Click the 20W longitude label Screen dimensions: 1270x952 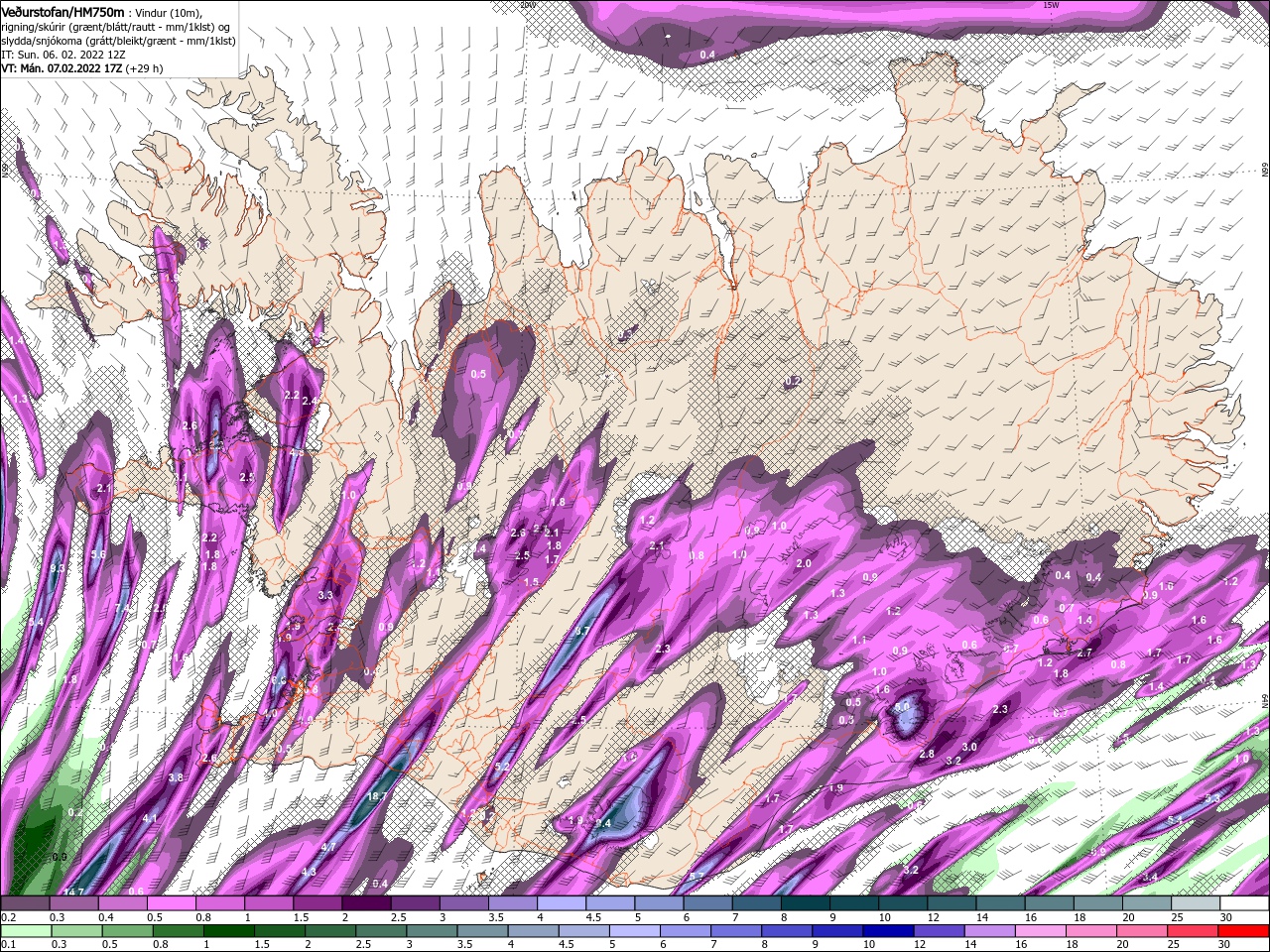527,5
